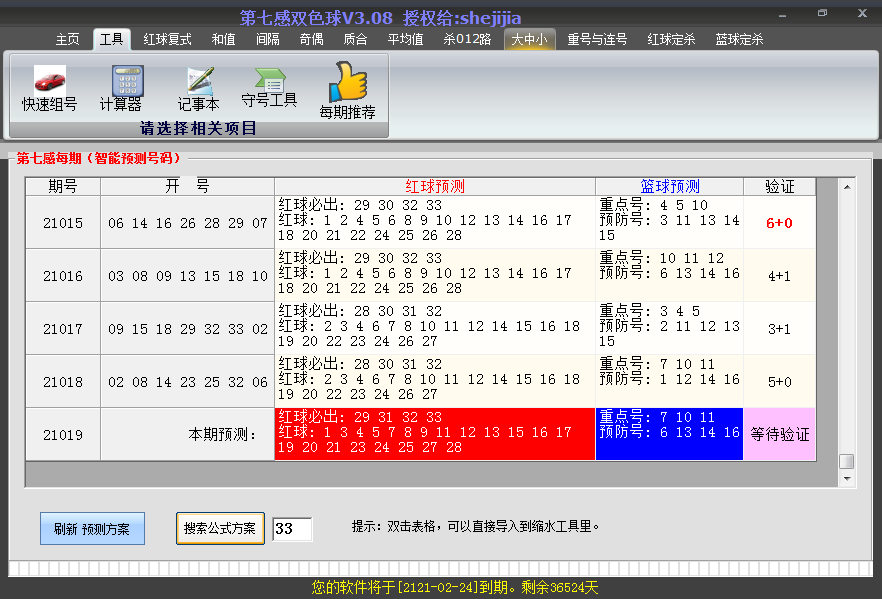Open the 重号与连号 tab
The image size is (882, 599).
pos(597,39)
